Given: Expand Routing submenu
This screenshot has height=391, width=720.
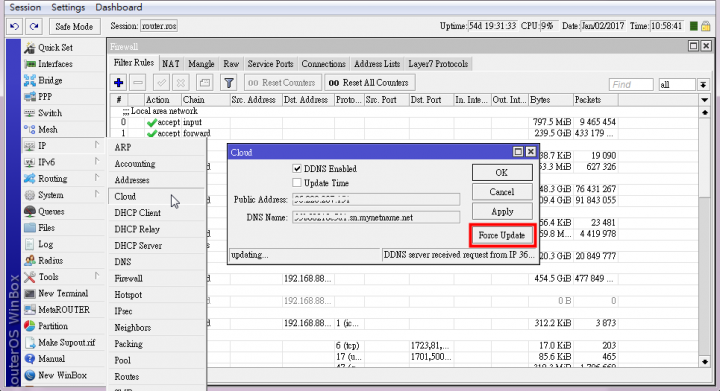Looking at the screenshot, I should [x=64, y=179].
